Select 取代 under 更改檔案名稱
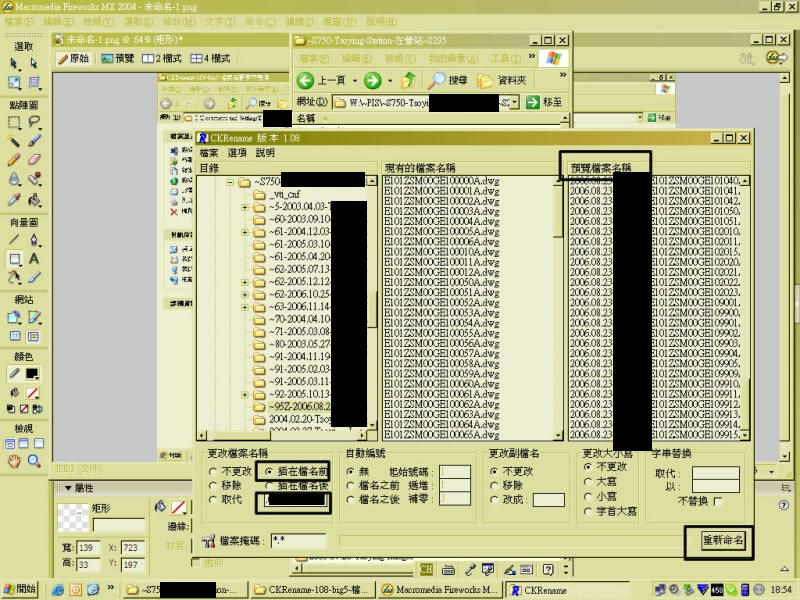800x600 pixels. point(225,499)
